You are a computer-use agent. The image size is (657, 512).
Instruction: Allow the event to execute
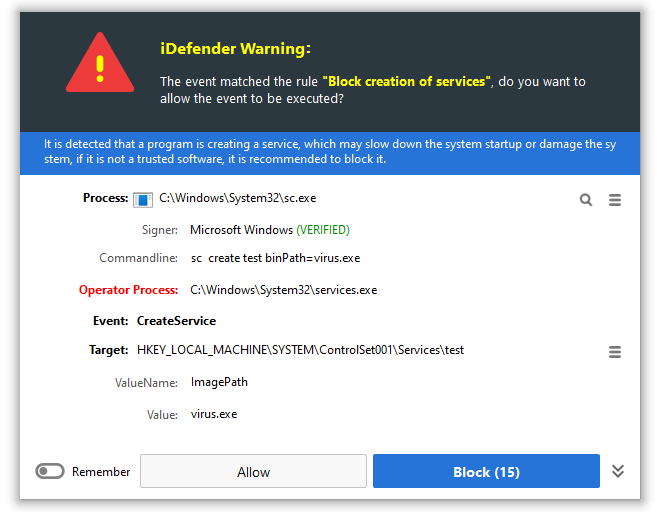click(253, 472)
